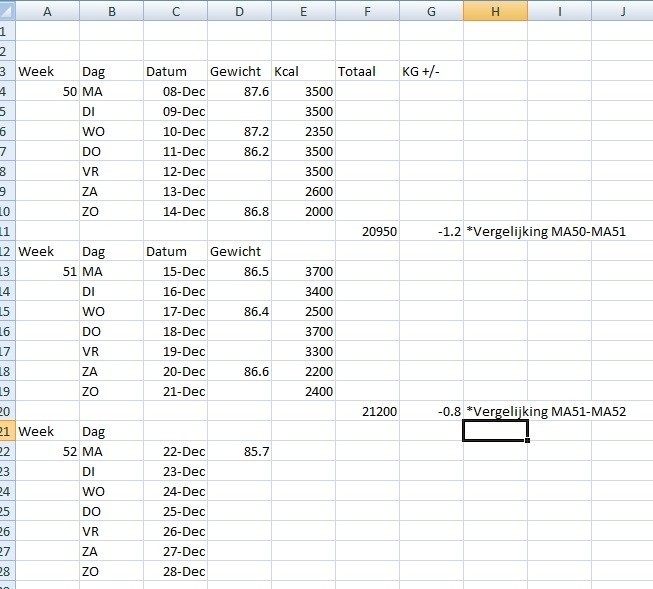Select the 'Kcal' header cell
Image resolution: width=653 pixels, height=589 pixels.
pos(303,71)
